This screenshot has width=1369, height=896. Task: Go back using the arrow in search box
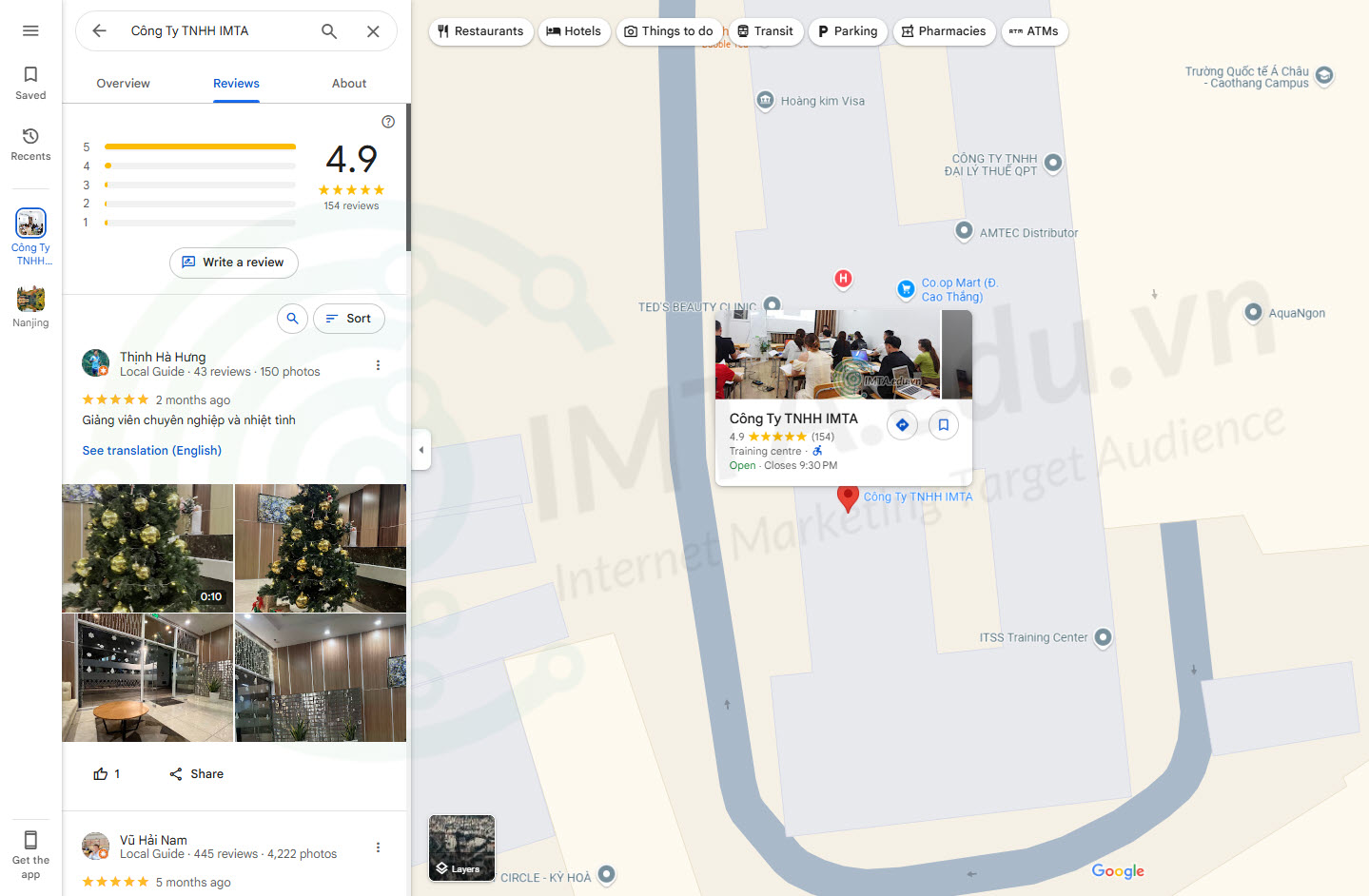tap(99, 30)
